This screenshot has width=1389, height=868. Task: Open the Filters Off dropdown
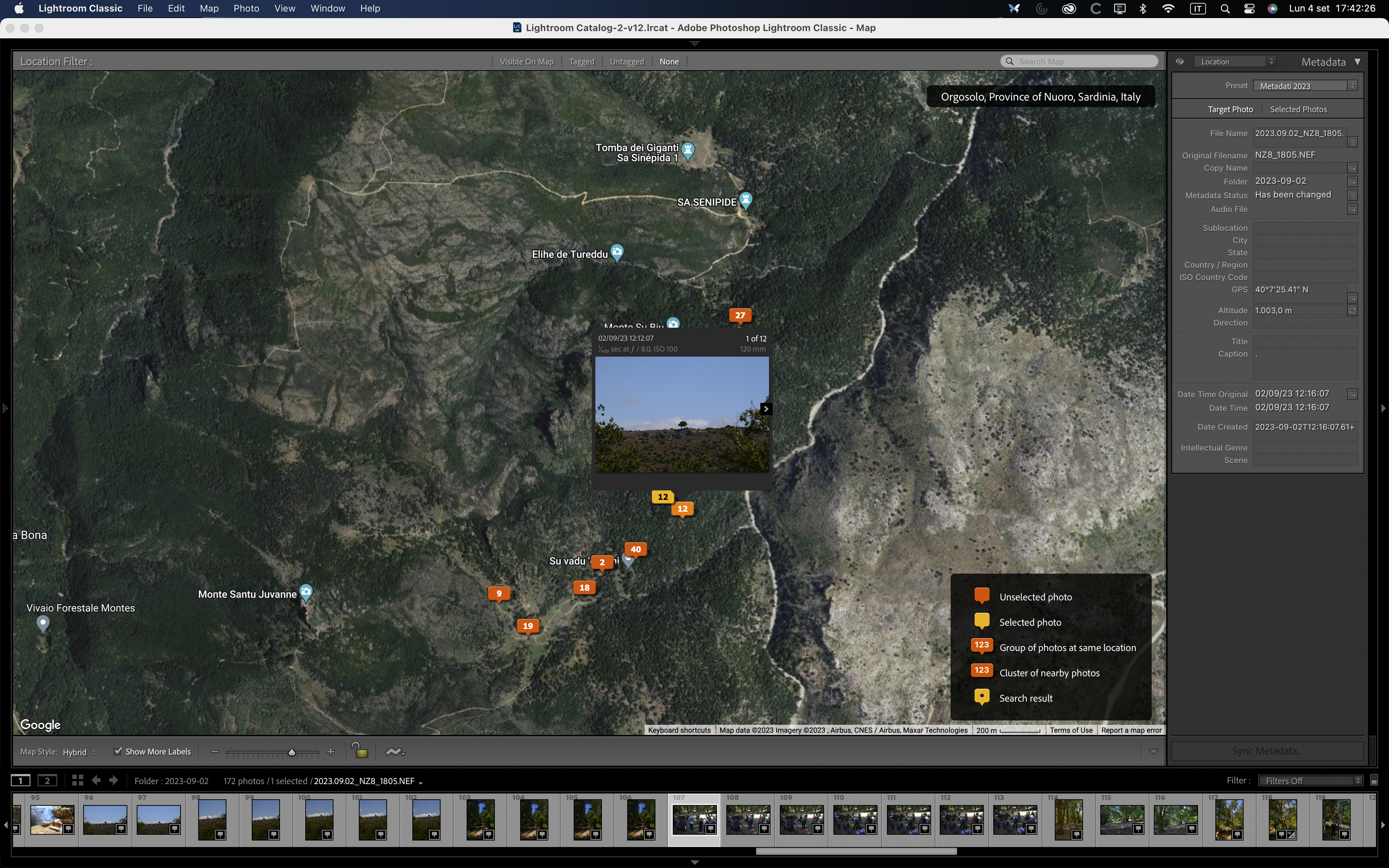tap(1310, 781)
